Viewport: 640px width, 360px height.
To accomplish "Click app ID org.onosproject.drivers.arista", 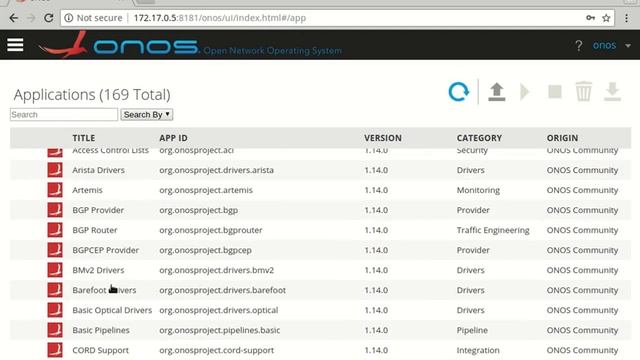I will click(216, 170).
